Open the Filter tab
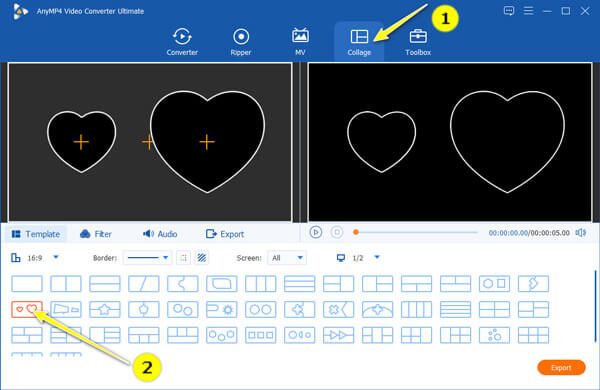The image size is (600, 390). pyautogui.click(x=96, y=234)
